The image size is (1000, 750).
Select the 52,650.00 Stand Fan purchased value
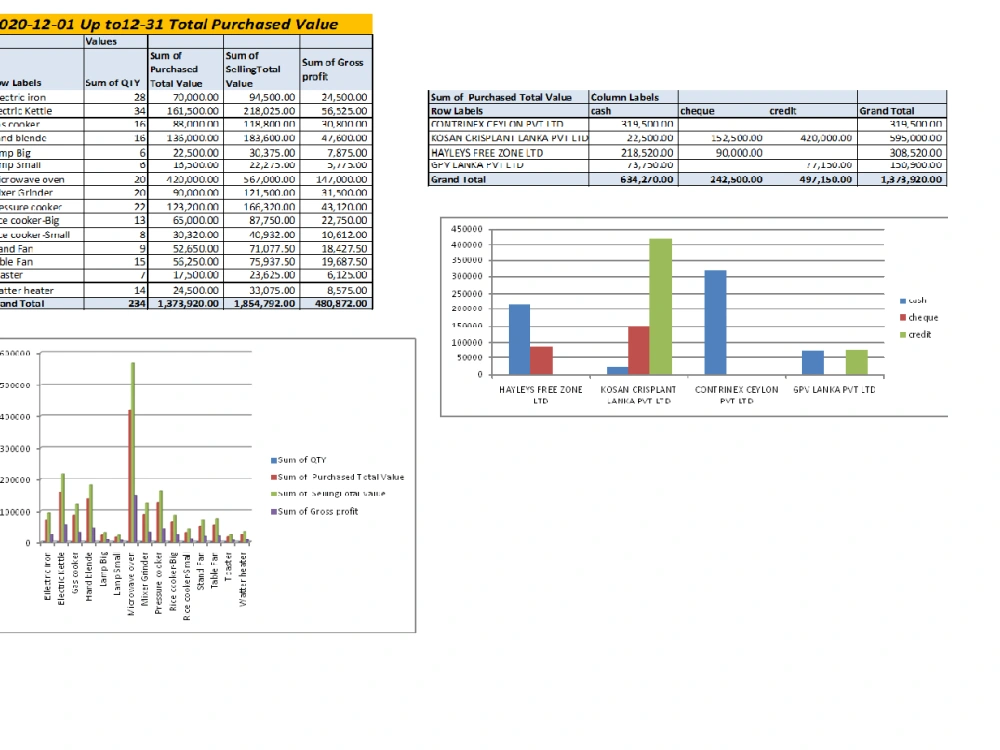point(186,249)
